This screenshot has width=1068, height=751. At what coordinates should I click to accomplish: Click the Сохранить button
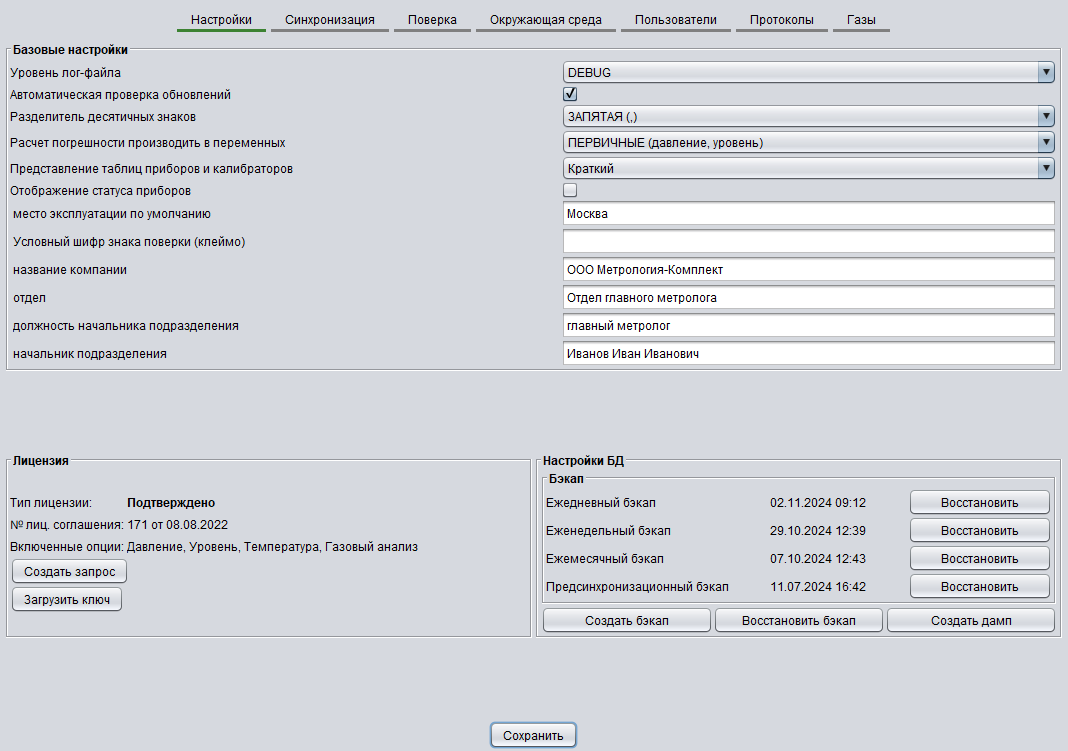point(533,735)
